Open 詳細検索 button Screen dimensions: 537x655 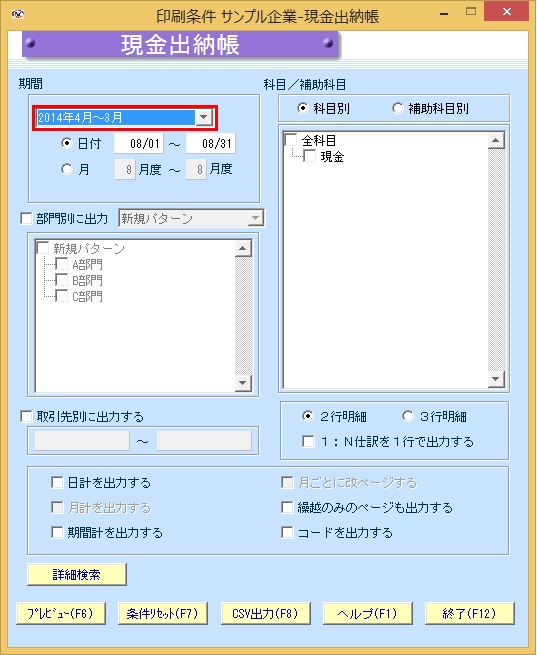point(77,574)
